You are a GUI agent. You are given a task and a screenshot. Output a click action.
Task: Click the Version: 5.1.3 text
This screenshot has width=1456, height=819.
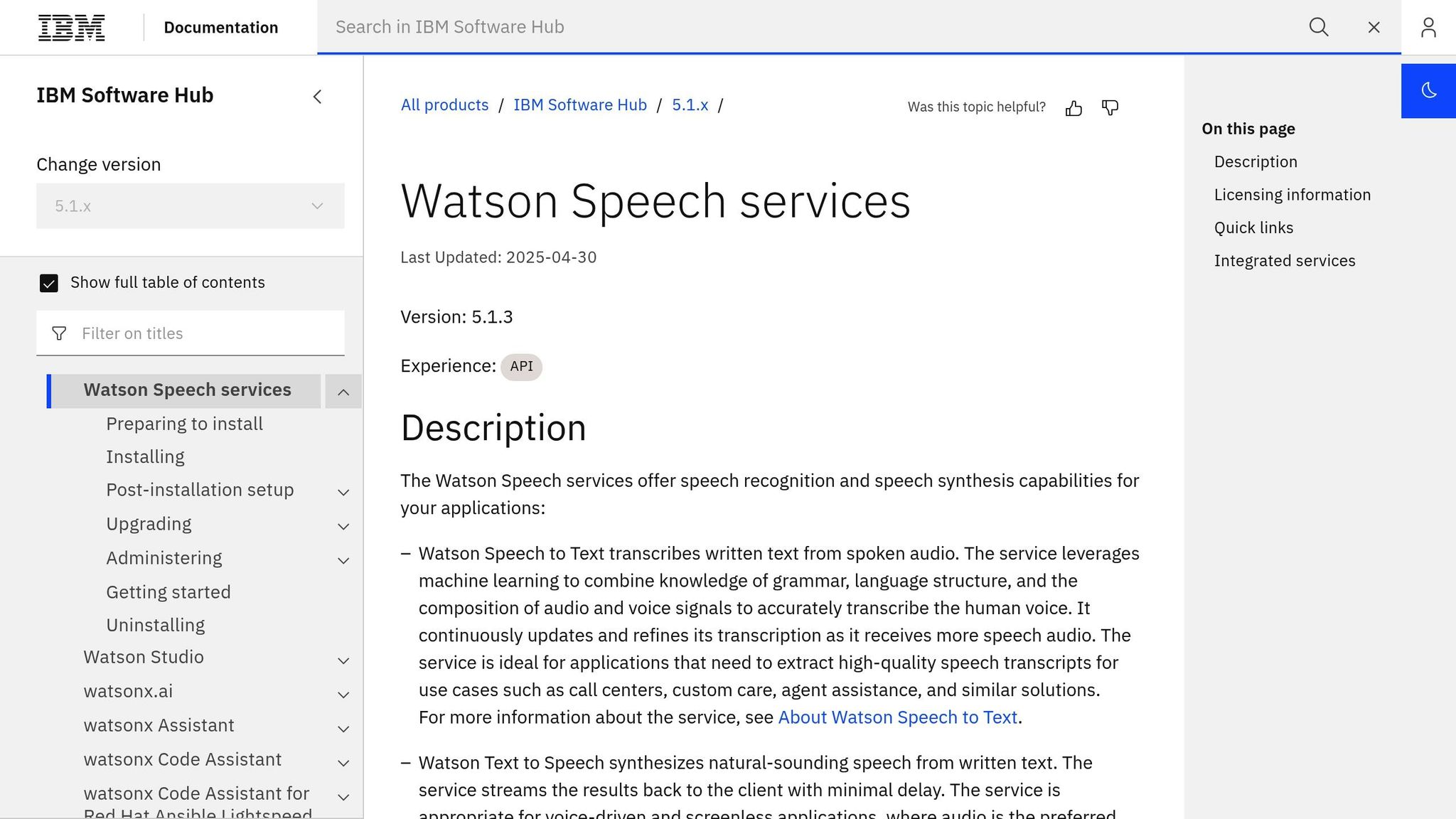click(456, 317)
